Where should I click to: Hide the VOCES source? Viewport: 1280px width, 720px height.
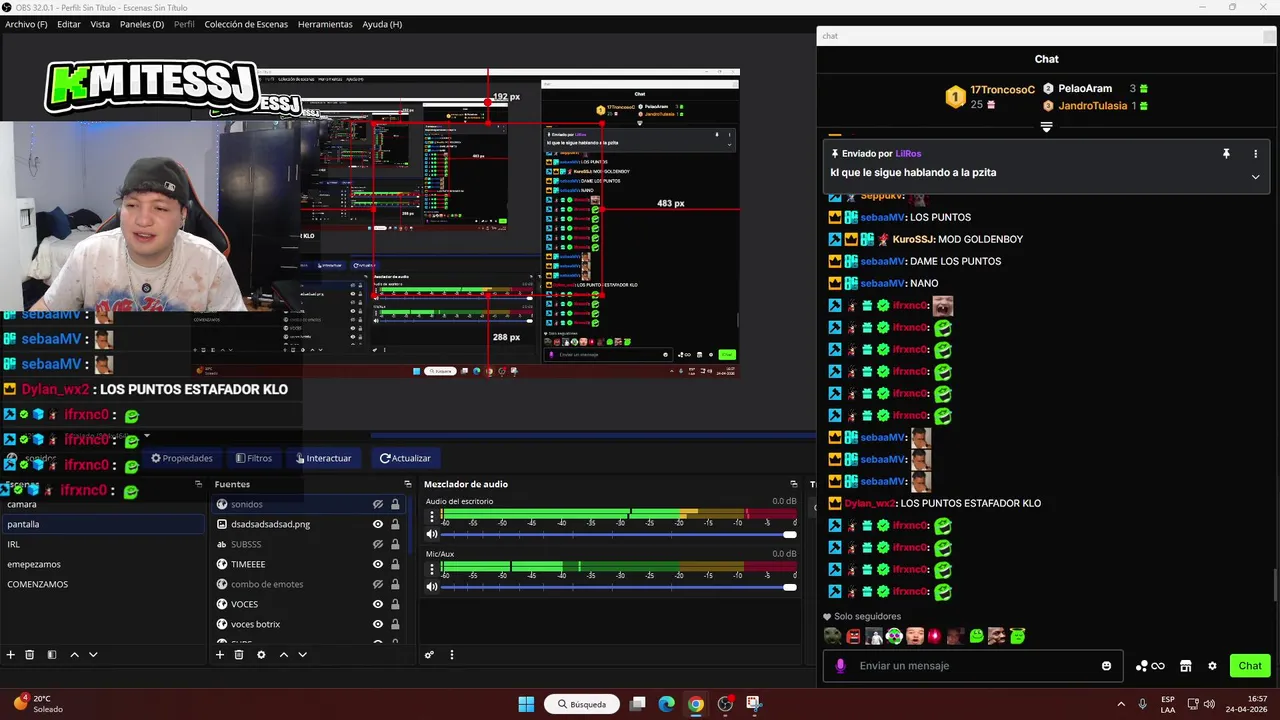click(x=378, y=604)
